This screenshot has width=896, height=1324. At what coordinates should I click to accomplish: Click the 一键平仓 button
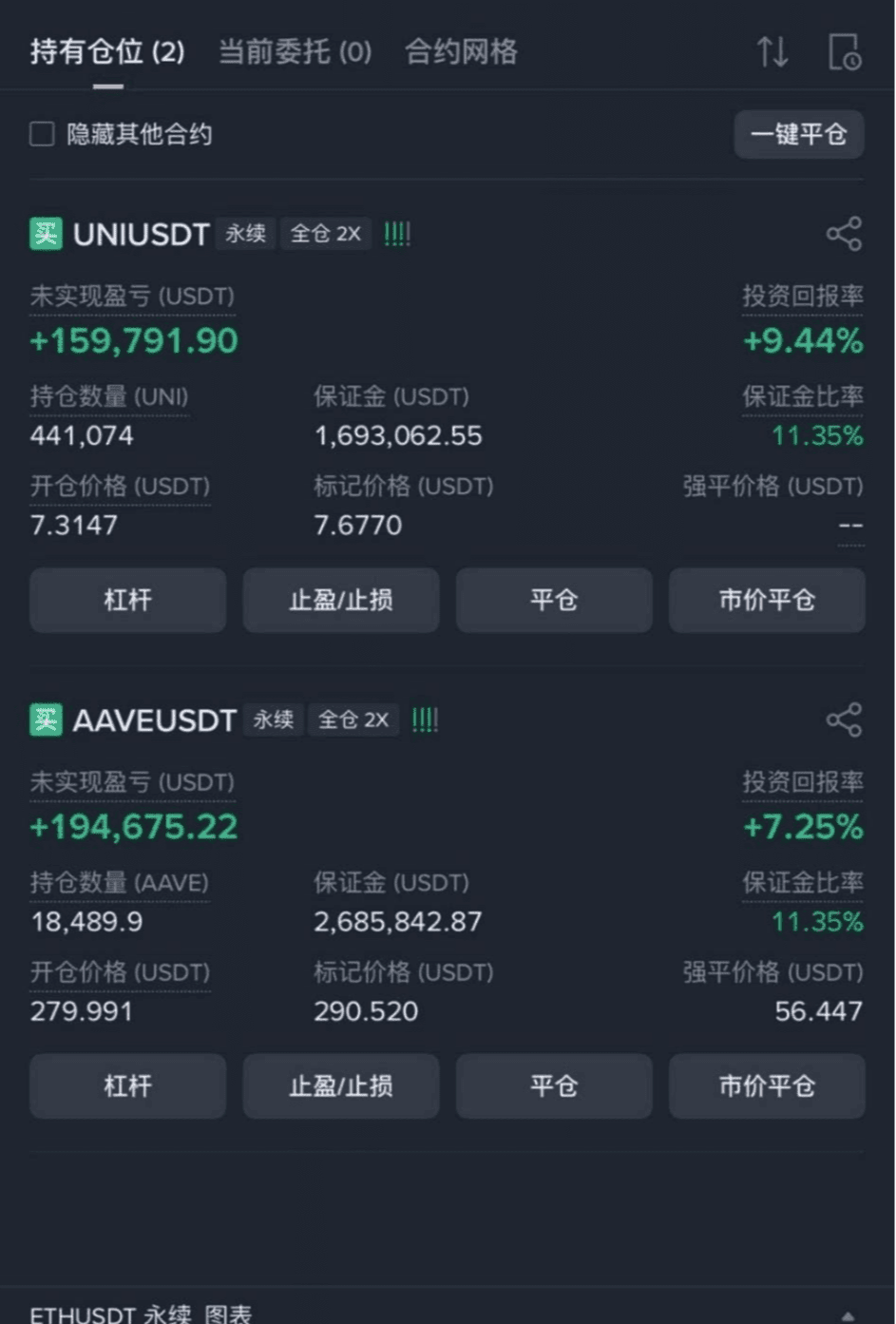pos(799,134)
